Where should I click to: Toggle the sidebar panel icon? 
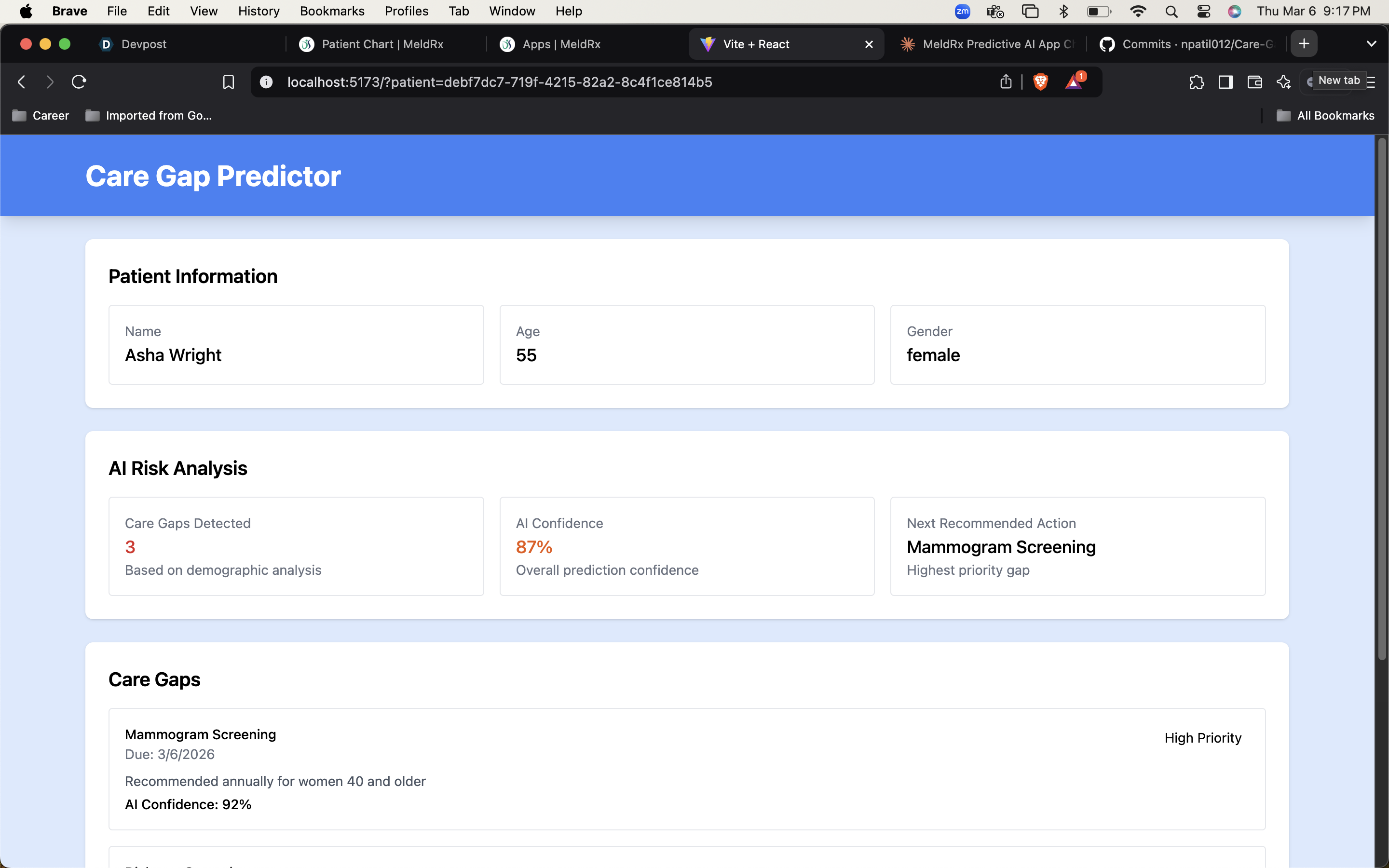(1226, 82)
